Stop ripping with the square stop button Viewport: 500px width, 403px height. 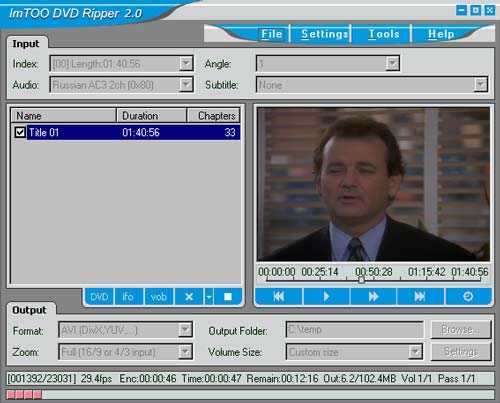(x=228, y=297)
